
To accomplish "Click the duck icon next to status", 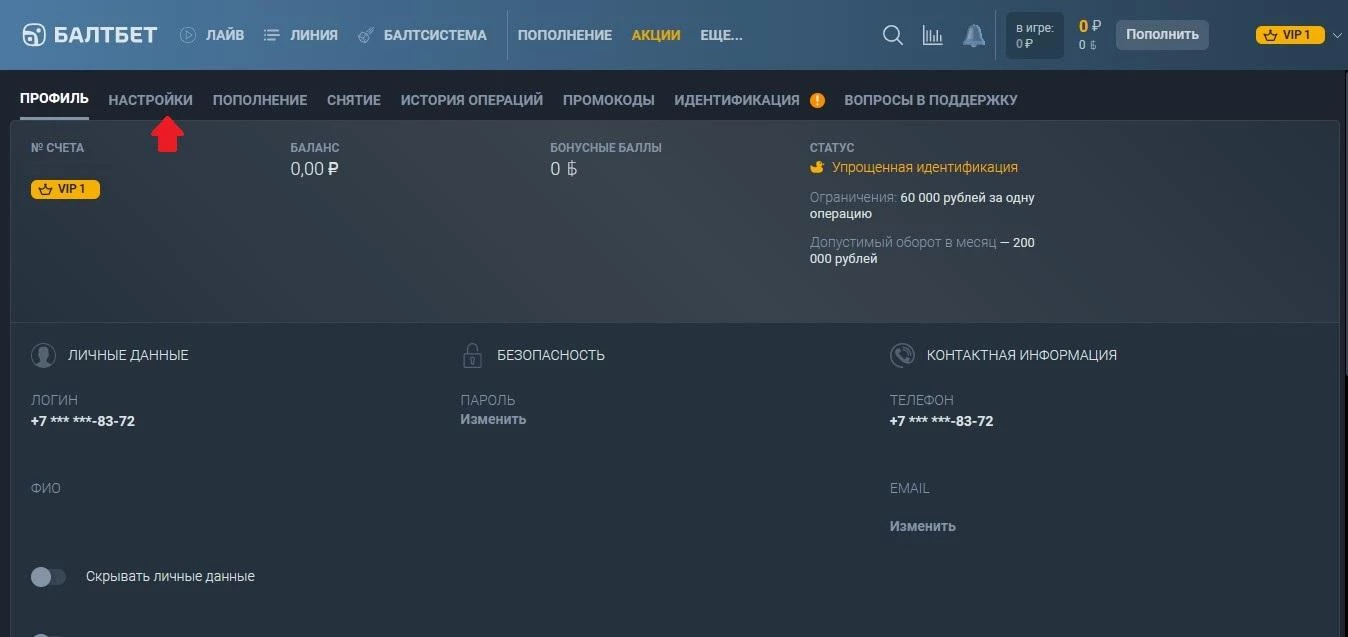I will coord(817,167).
